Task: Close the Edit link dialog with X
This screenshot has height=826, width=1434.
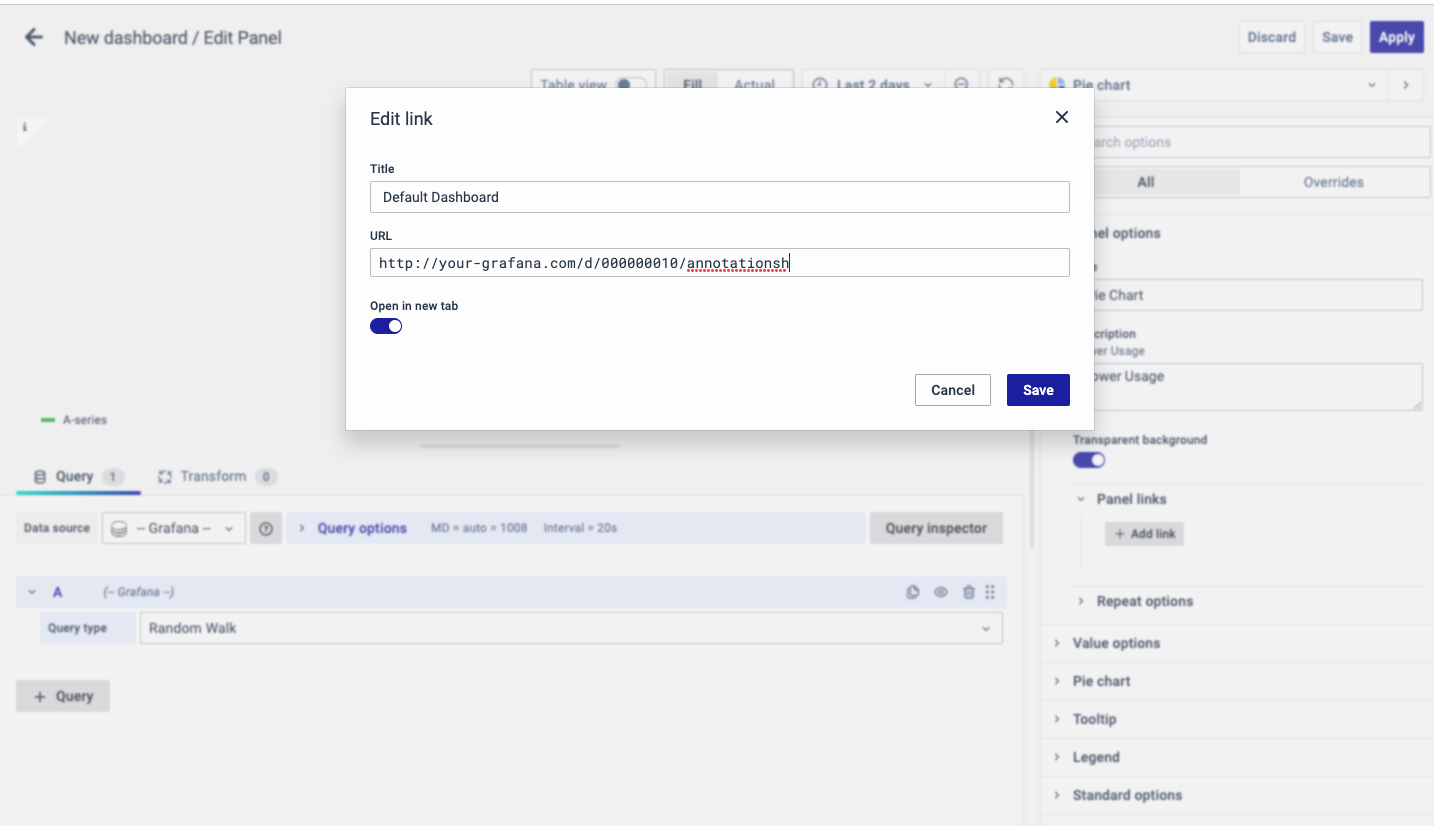Action: (1061, 117)
